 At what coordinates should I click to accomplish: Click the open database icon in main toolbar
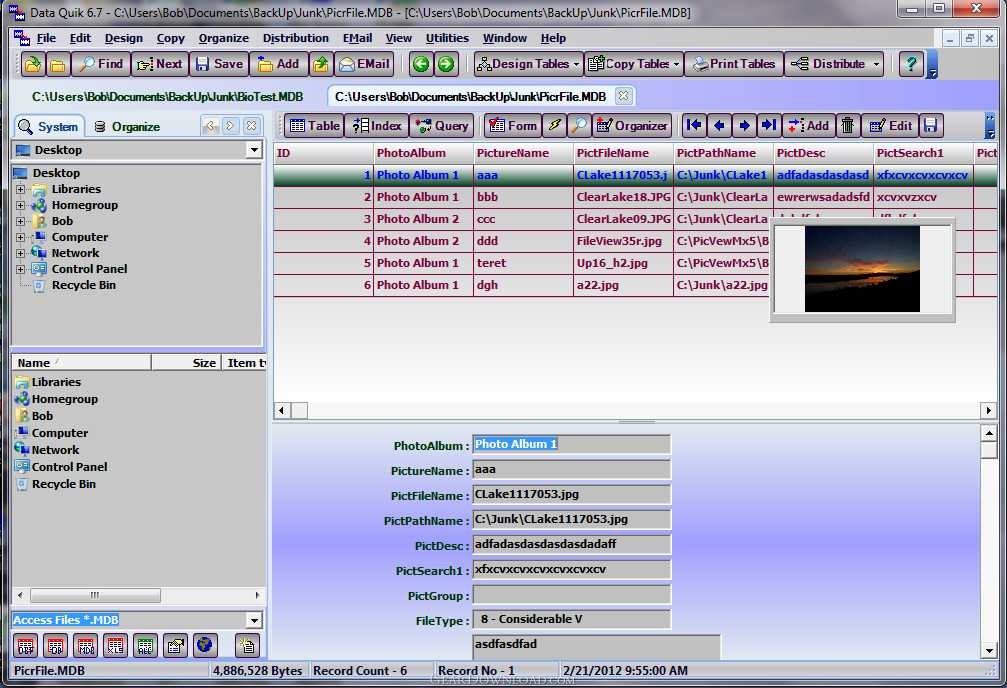tap(33, 64)
